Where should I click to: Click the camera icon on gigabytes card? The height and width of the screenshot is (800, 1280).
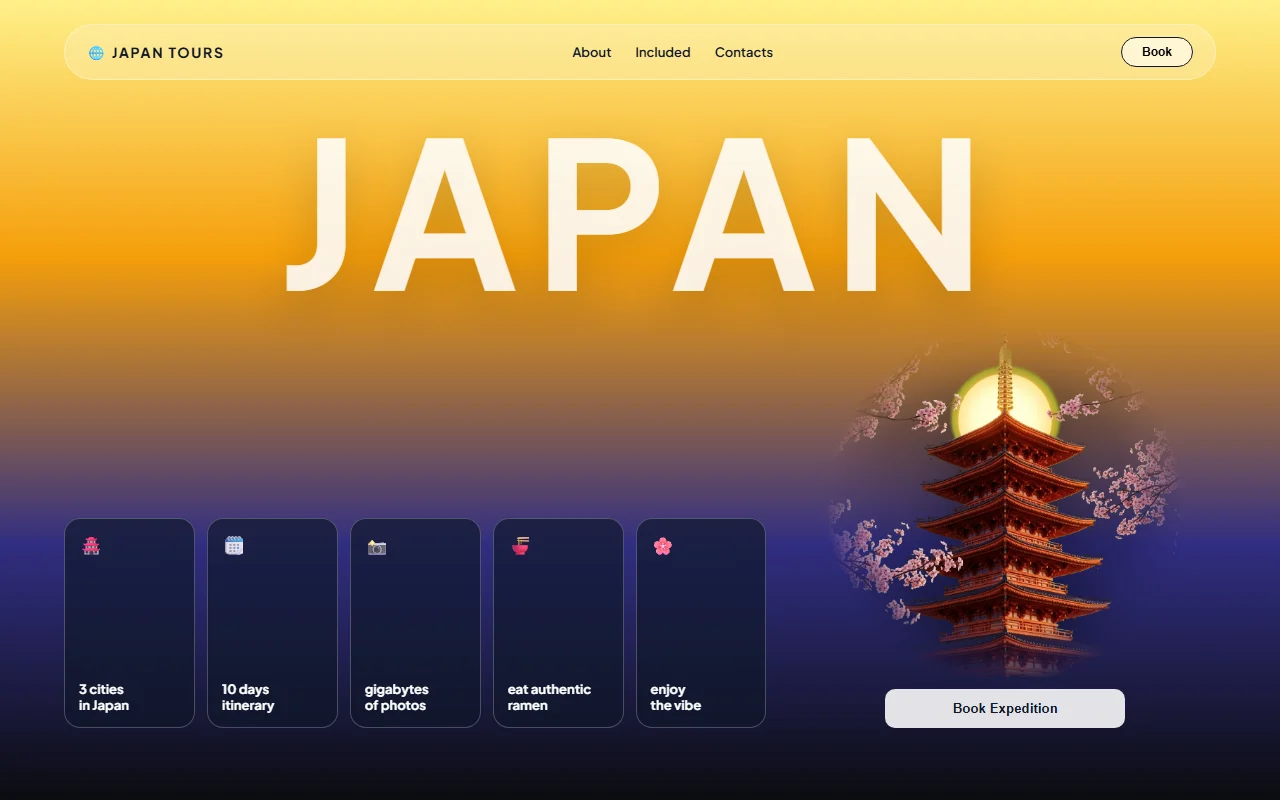coord(377,547)
